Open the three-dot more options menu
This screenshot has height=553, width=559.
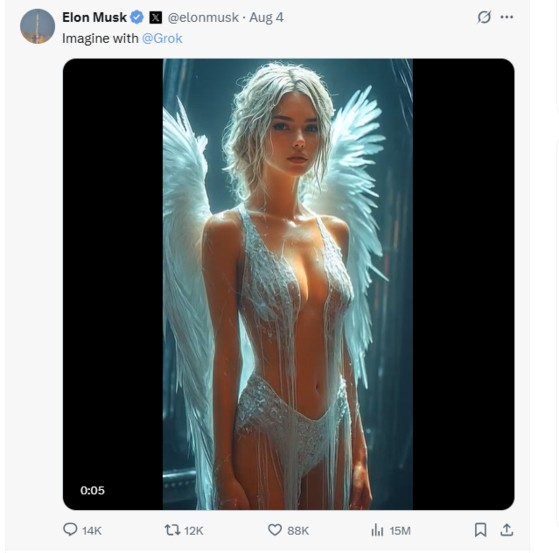[x=507, y=17]
